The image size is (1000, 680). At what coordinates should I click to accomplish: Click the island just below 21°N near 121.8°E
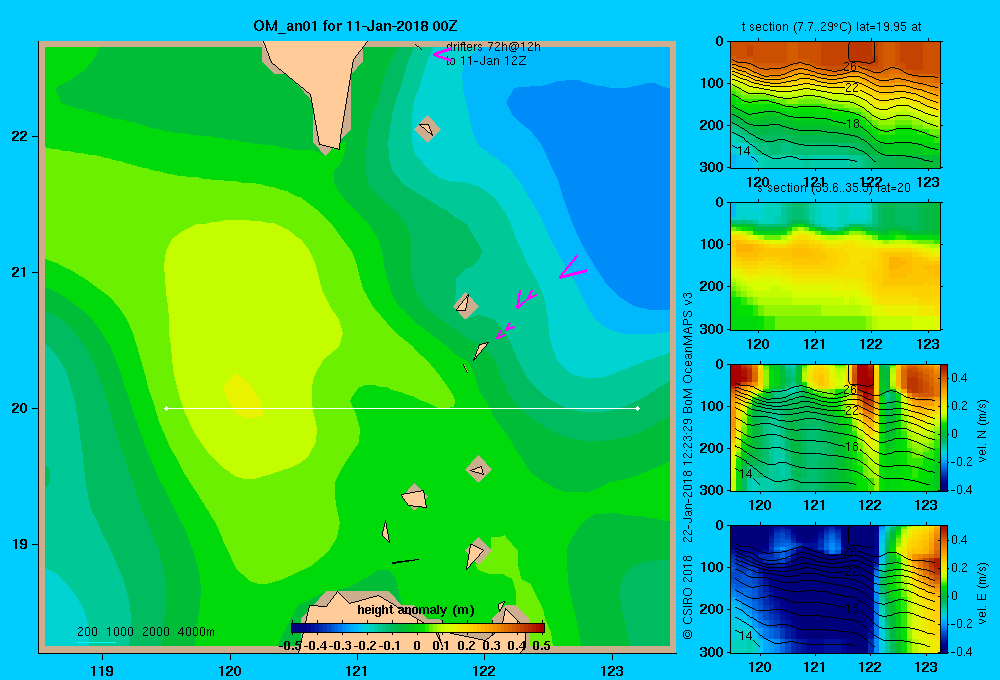click(x=465, y=305)
